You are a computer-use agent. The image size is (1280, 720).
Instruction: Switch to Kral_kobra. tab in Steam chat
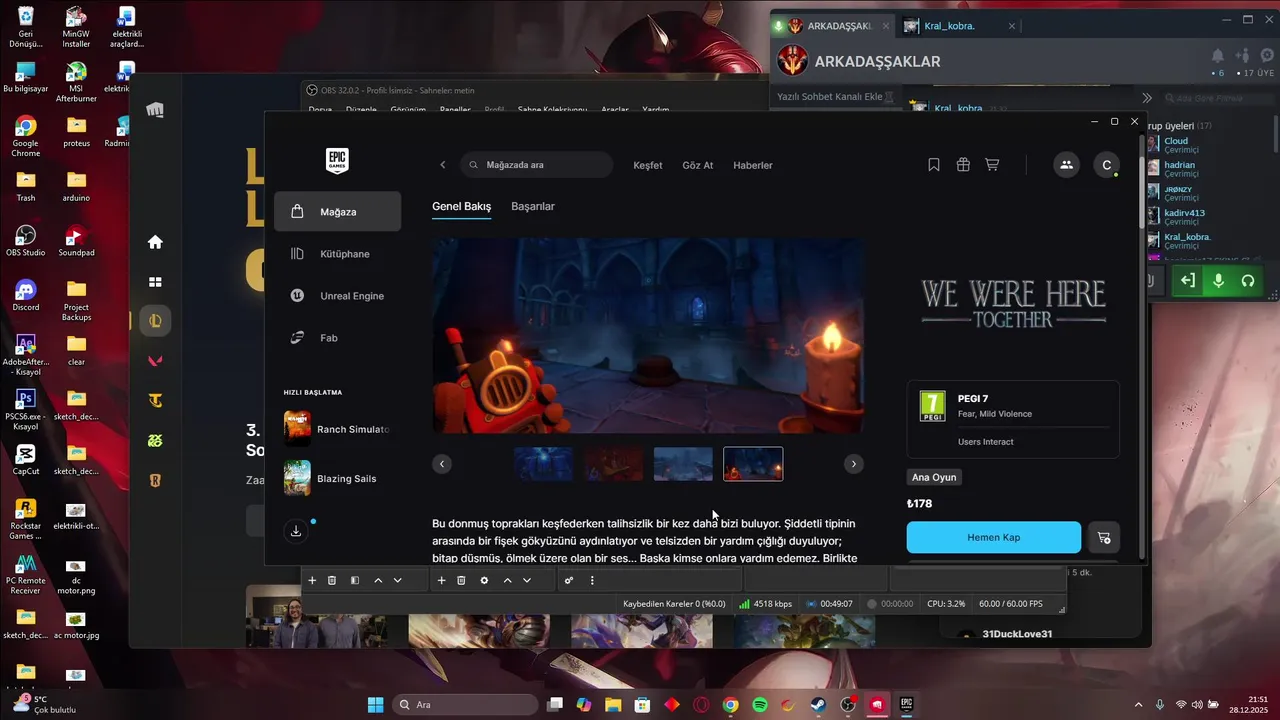point(959,26)
